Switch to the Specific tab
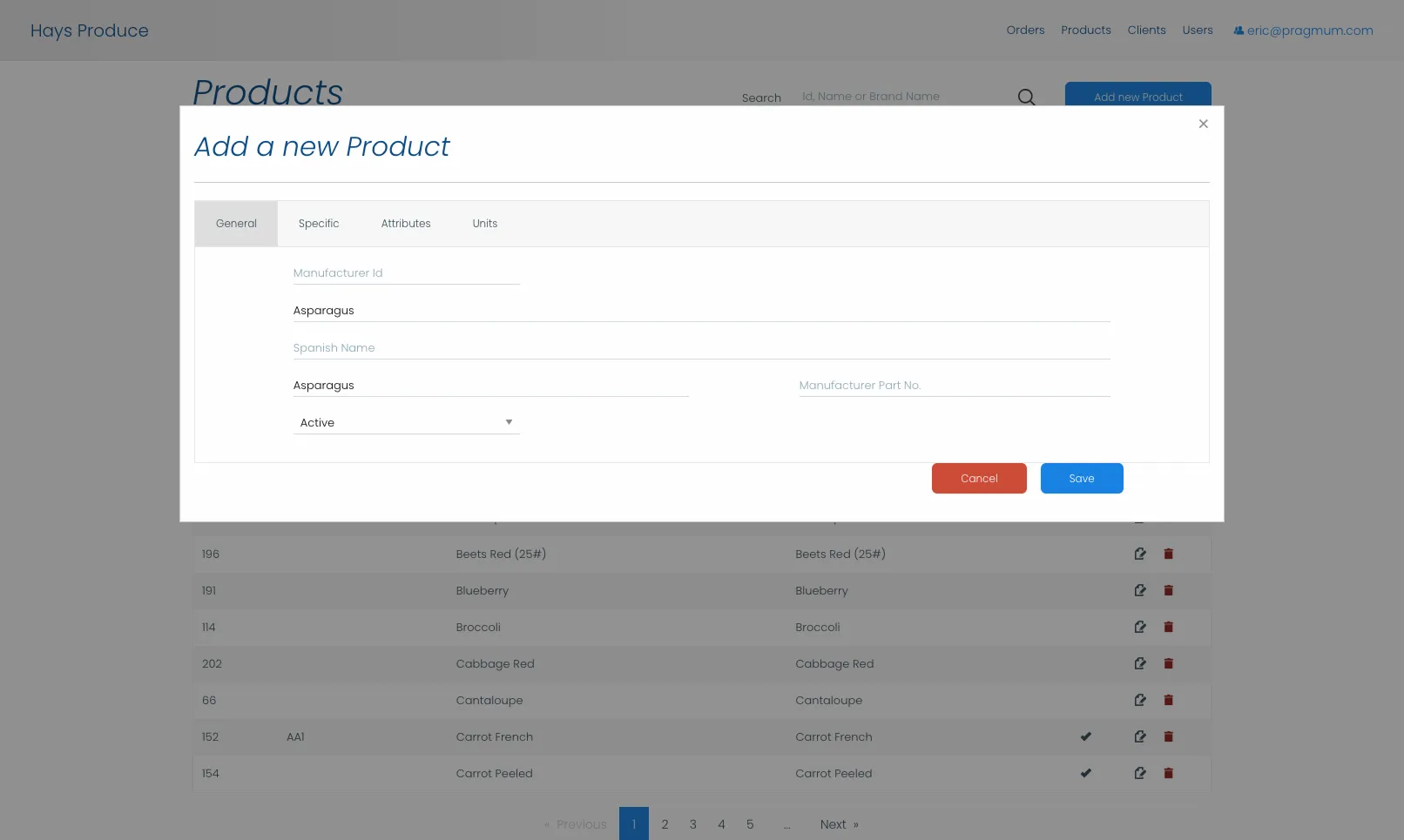Image resolution: width=1404 pixels, height=840 pixels. [x=319, y=223]
